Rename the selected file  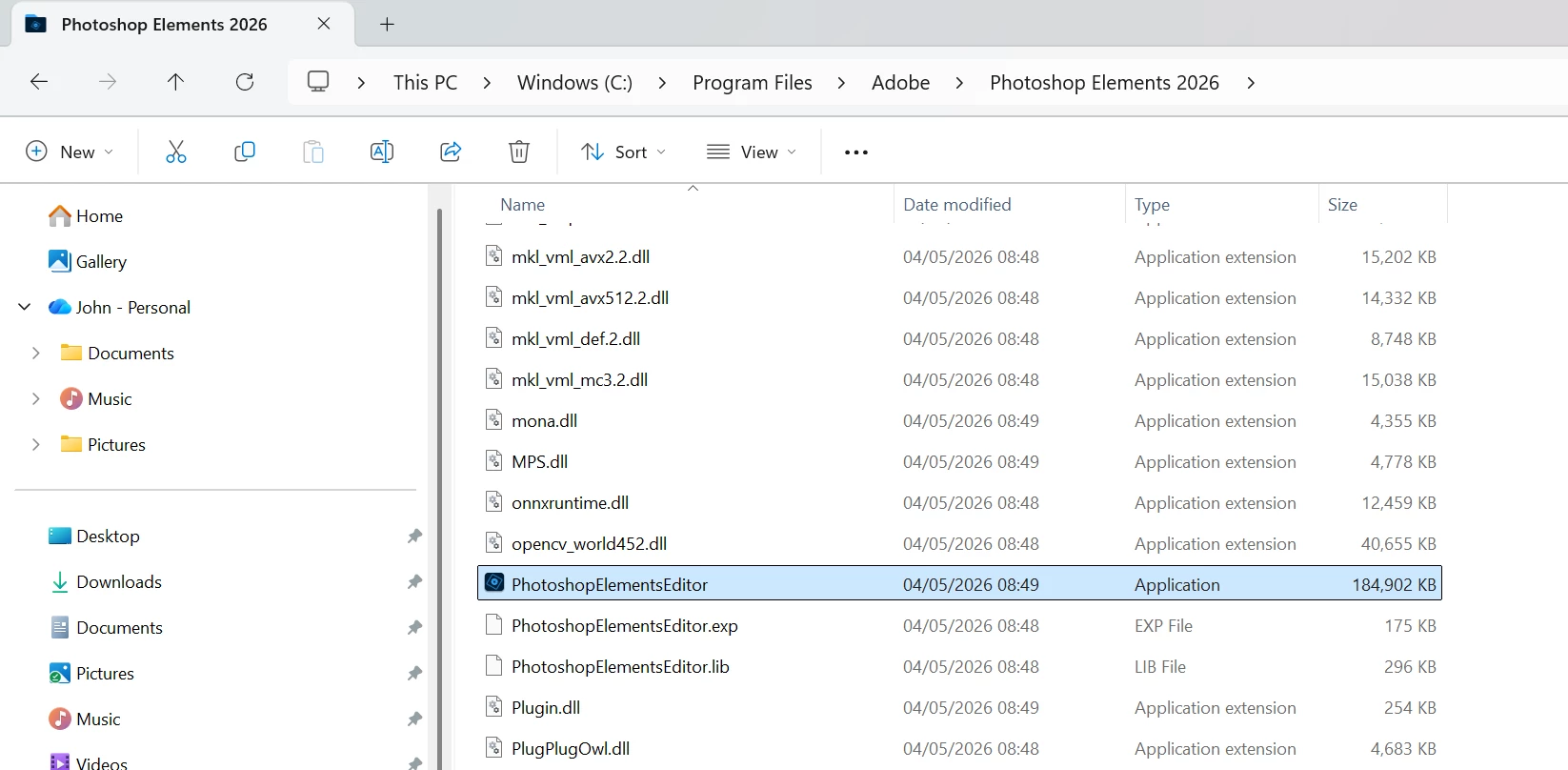[x=382, y=152]
